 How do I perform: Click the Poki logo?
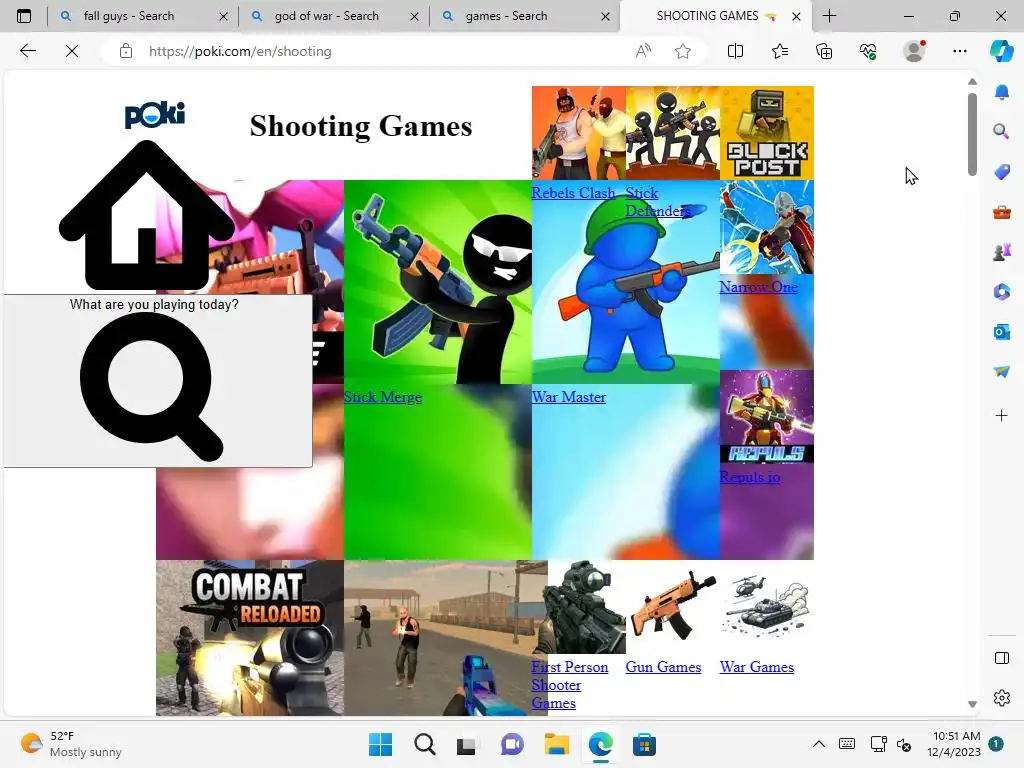pyautogui.click(x=155, y=115)
